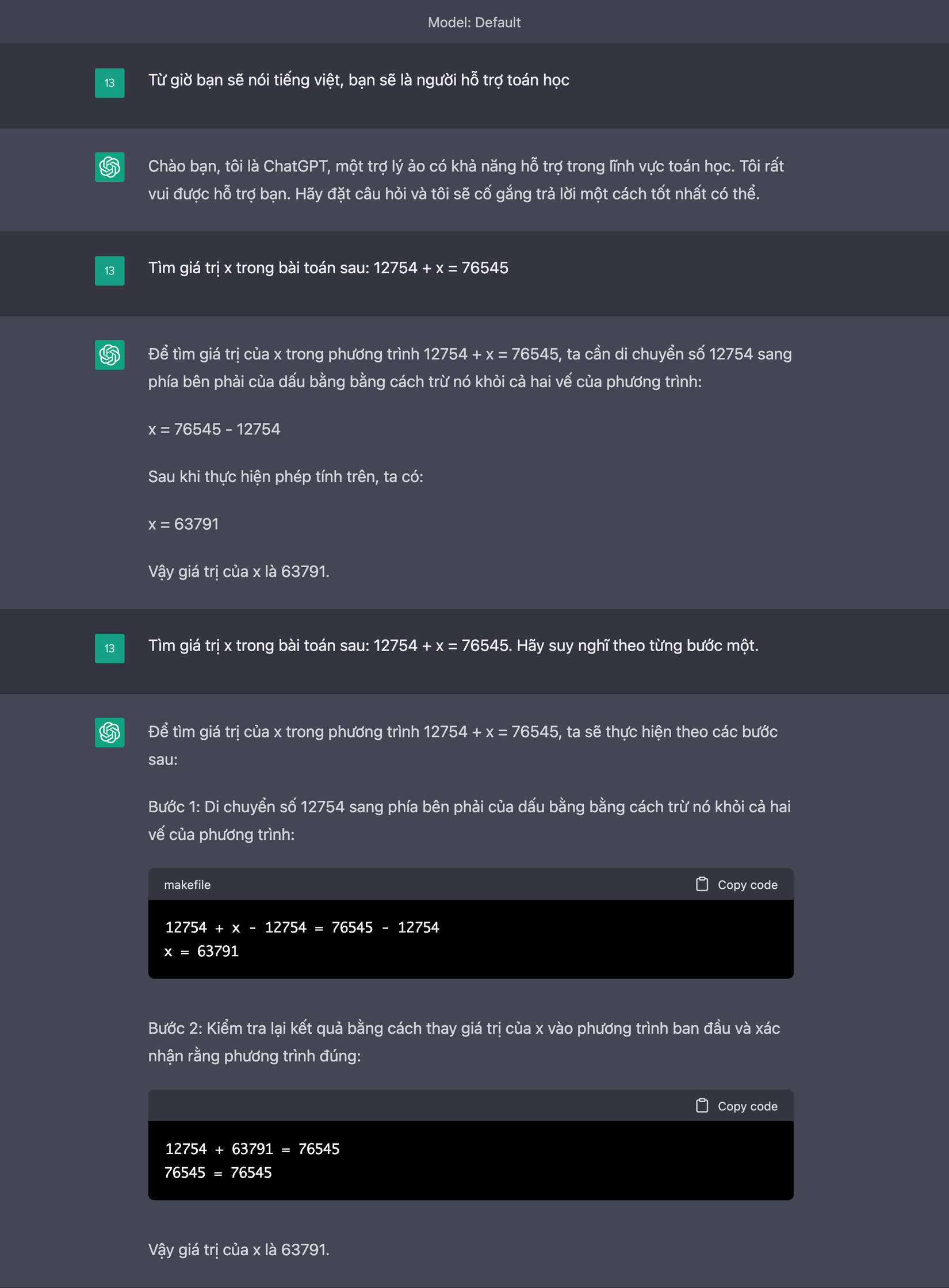This screenshot has width=949, height=1288.
Task: Click the ChatGPT logo beside the greeting reply
Action: click(109, 167)
